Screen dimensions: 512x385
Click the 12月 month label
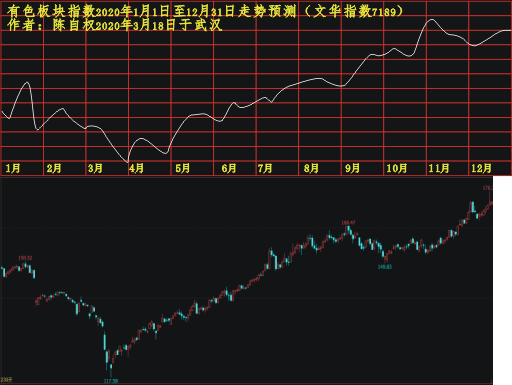[x=481, y=169]
